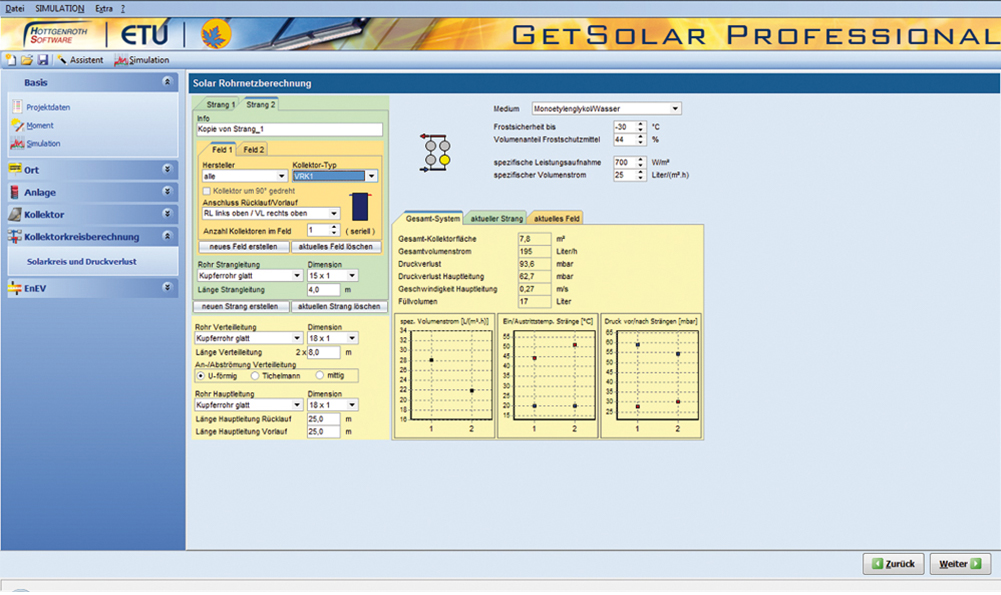Click the collector circuit diagram icon
This screenshot has width=1001, height=595.
[x=436, y=152]
